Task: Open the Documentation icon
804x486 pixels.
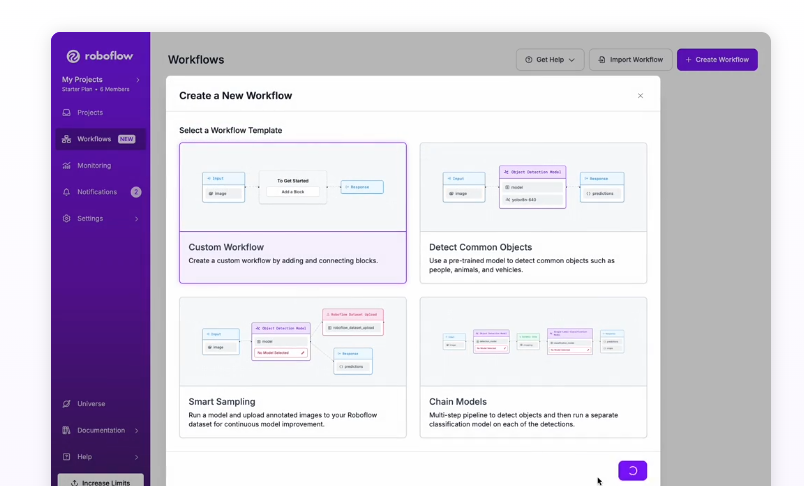Action: (66, 430)
